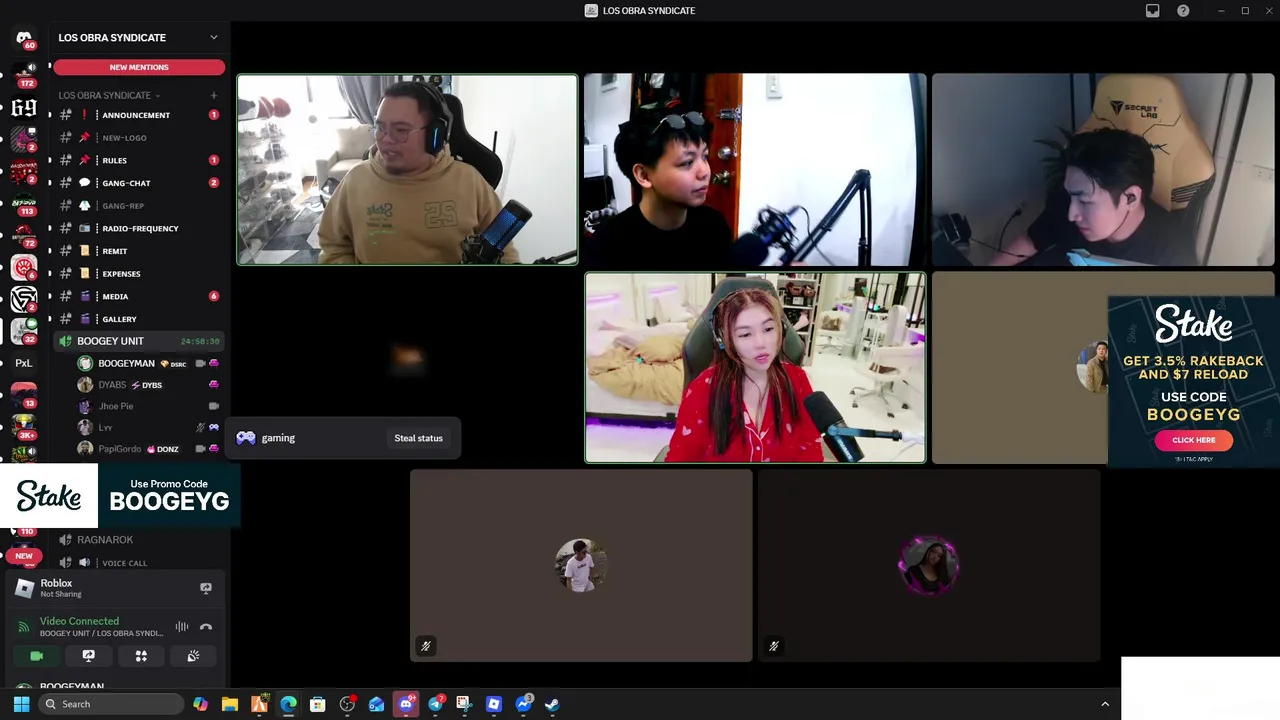The width and height of the screenshot is (1280, 720).
Task: Open the server icon with 32 badge
Action: coord(24,331)
